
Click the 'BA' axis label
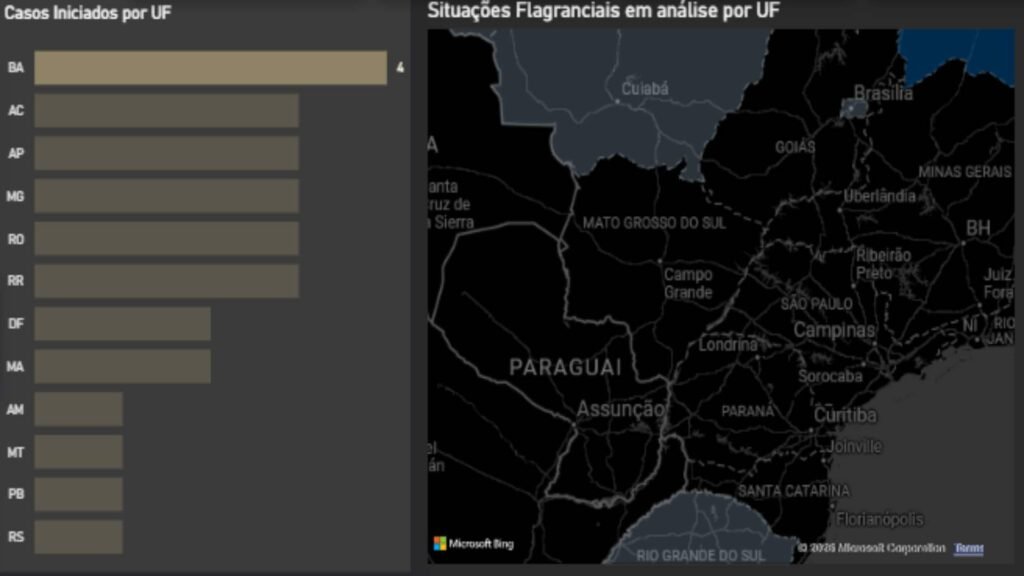[16, 68]
